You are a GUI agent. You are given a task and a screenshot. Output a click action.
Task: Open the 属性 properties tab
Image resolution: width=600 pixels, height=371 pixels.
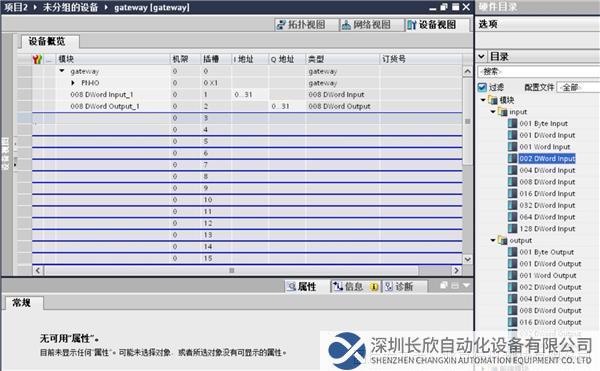click(302, 286)
